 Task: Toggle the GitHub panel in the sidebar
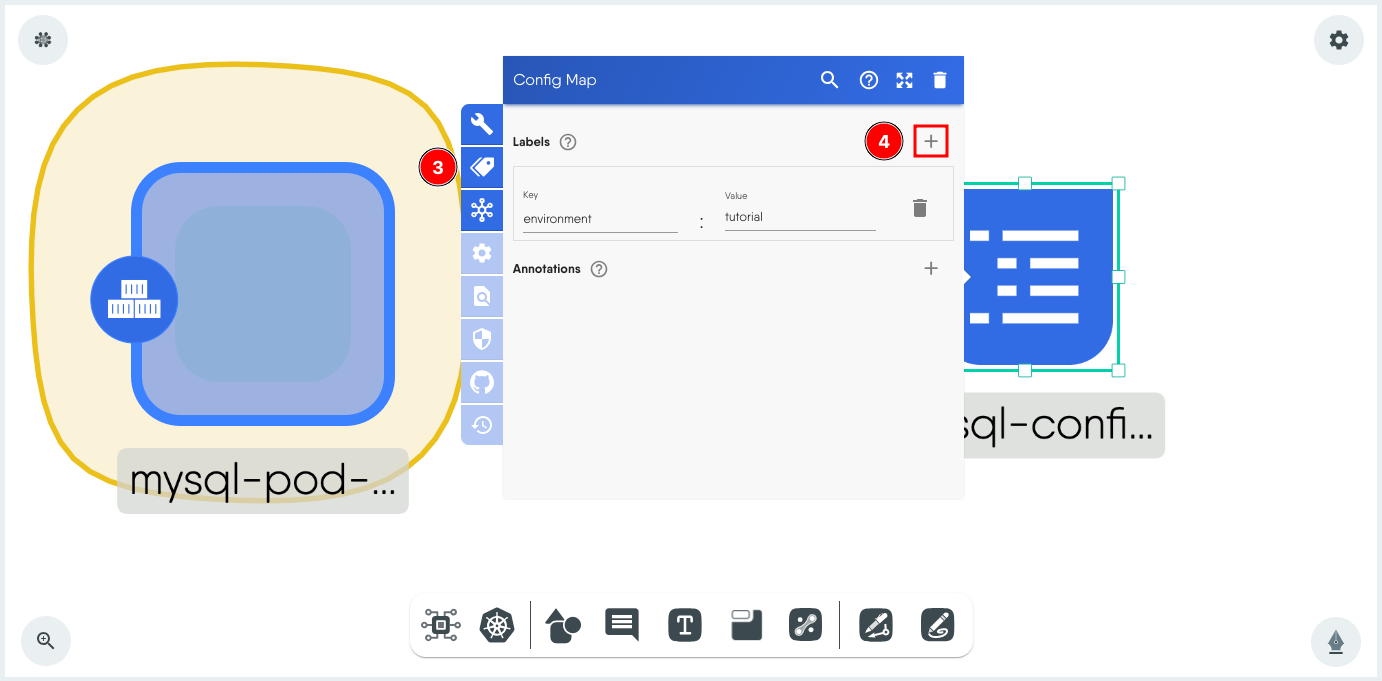[x=482, y=382]
